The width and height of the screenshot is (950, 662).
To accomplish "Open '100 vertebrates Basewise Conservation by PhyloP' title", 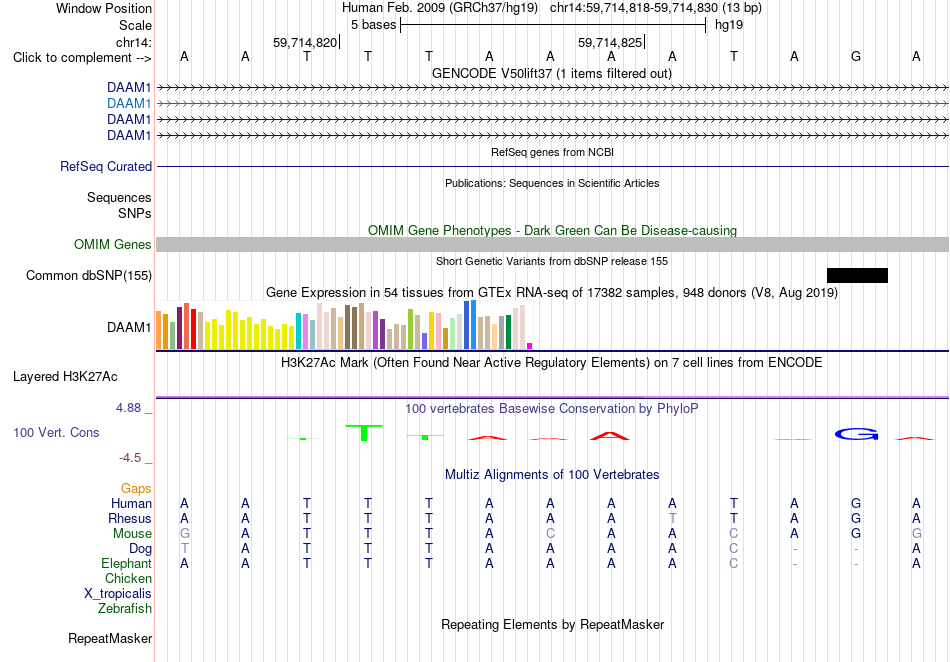I will click(x=552, y=409).
